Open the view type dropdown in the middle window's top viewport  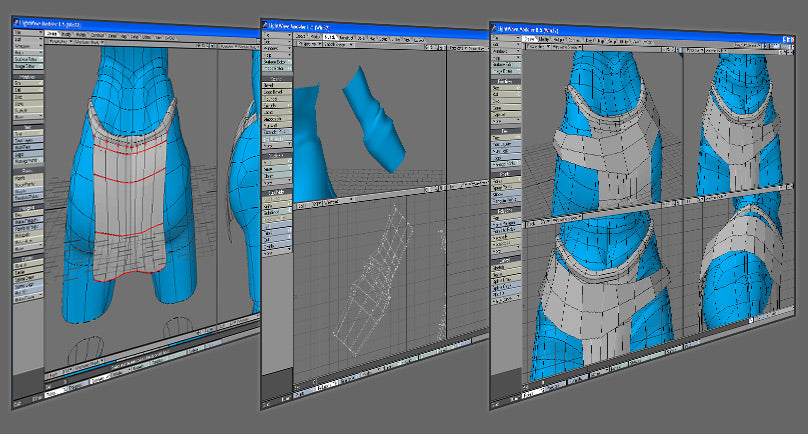(311, 45)
